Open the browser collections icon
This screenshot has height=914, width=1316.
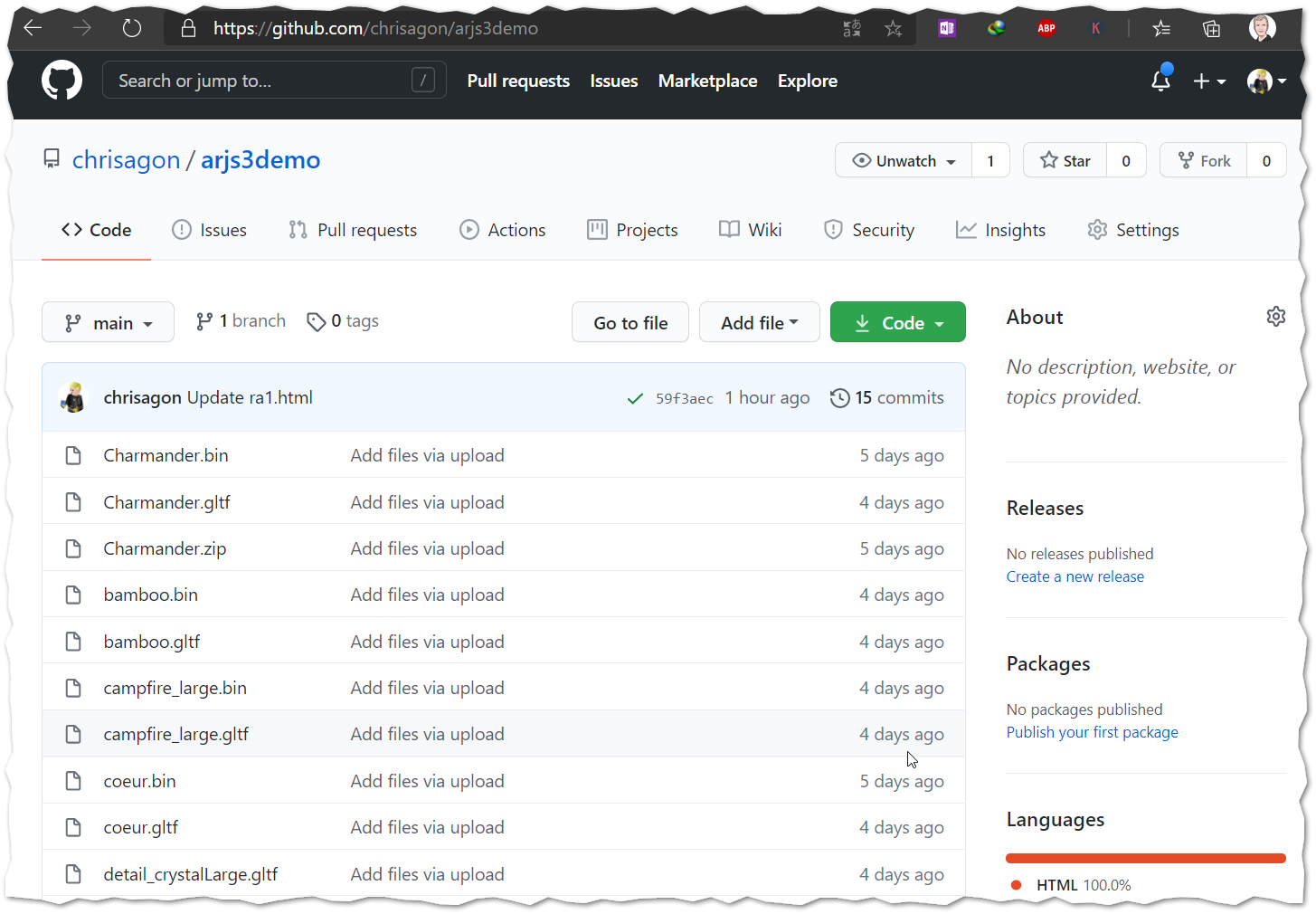tap(1211, 28)
